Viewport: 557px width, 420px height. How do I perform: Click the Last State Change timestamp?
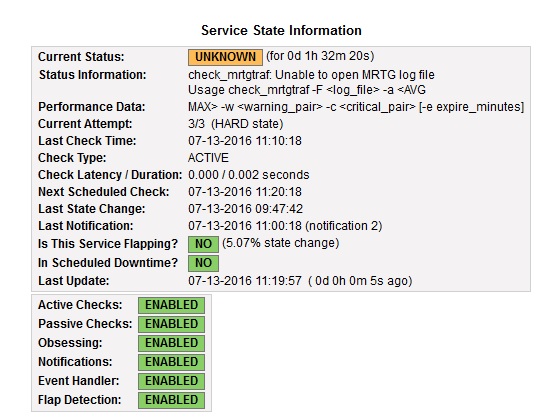click(x=245, y=209)
